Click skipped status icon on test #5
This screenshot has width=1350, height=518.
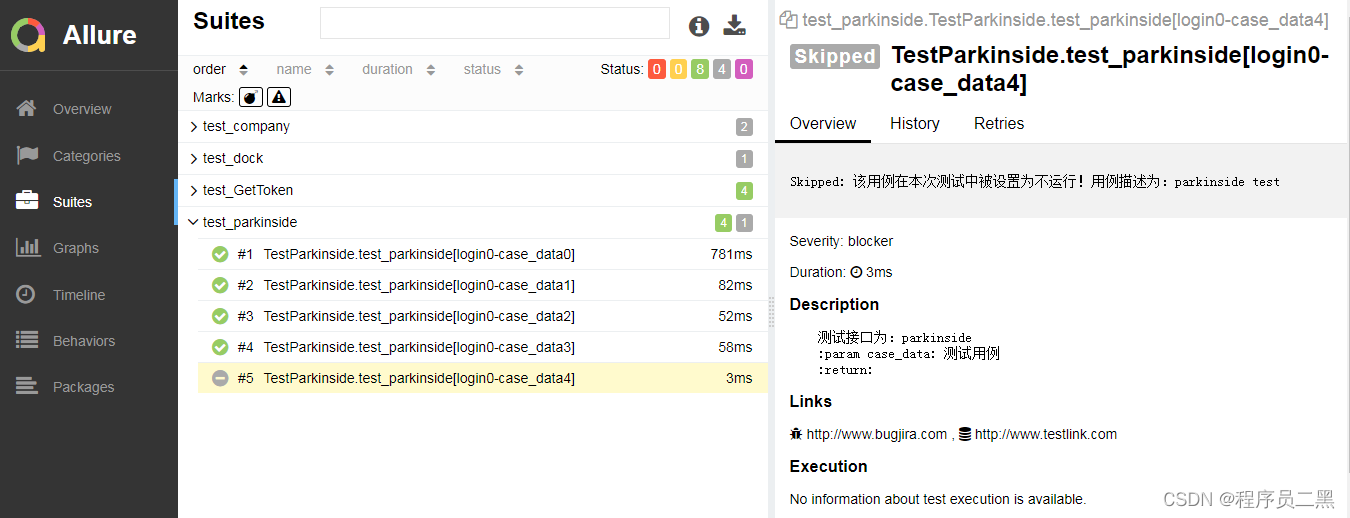pyautogui.click(x=220, y=378)
